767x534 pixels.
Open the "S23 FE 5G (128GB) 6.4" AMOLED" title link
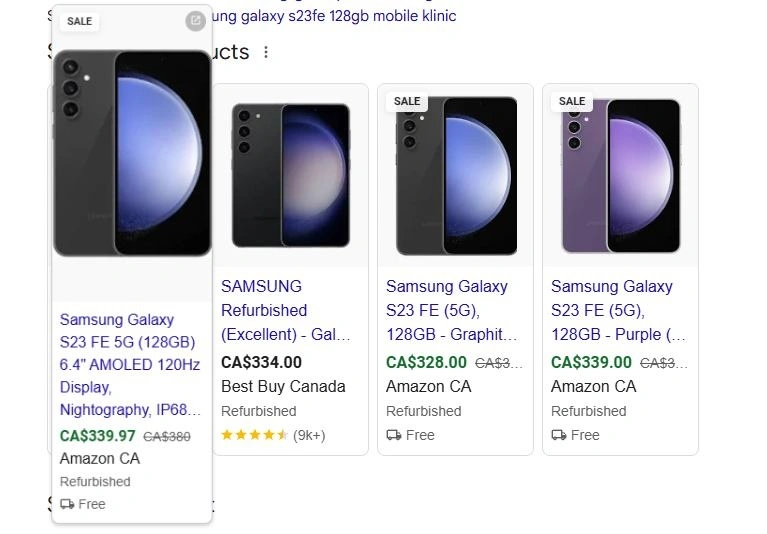pyautogui.click(x=130, y=364)
